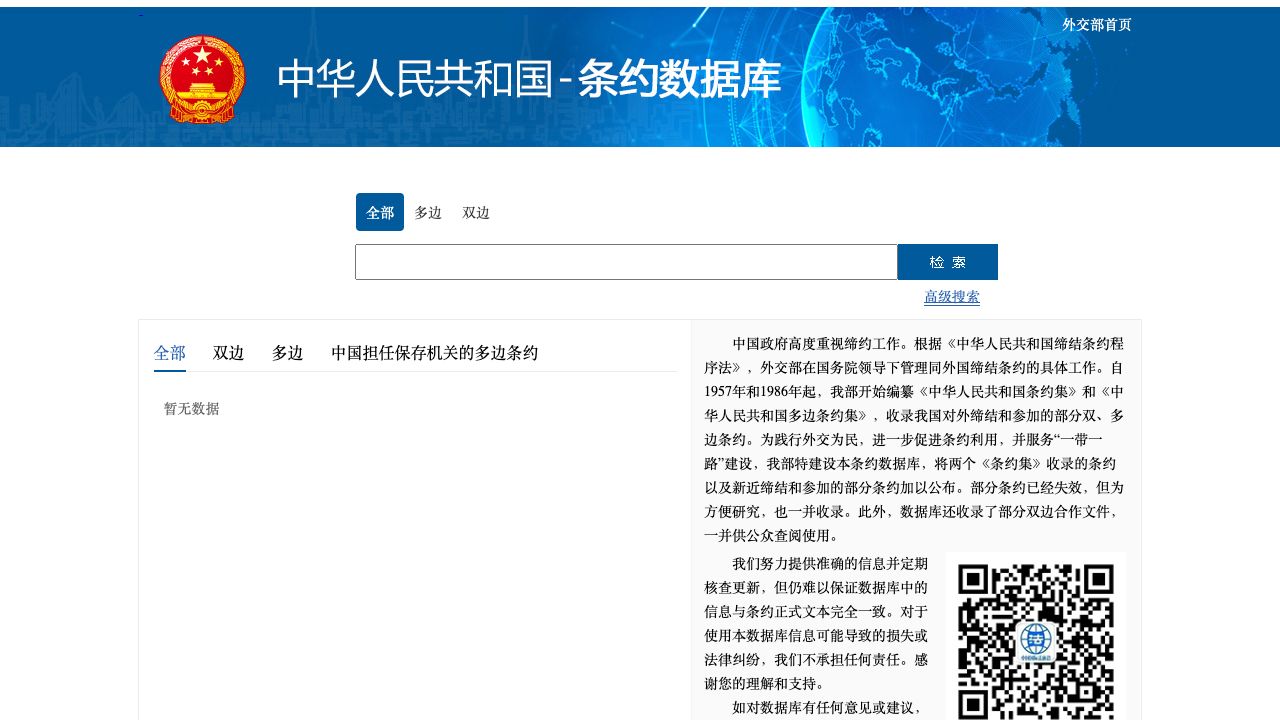This screenshot has width=1280, height=720.
Task: Switch to the 多边 search filter tab
Action: click(428, 212)
